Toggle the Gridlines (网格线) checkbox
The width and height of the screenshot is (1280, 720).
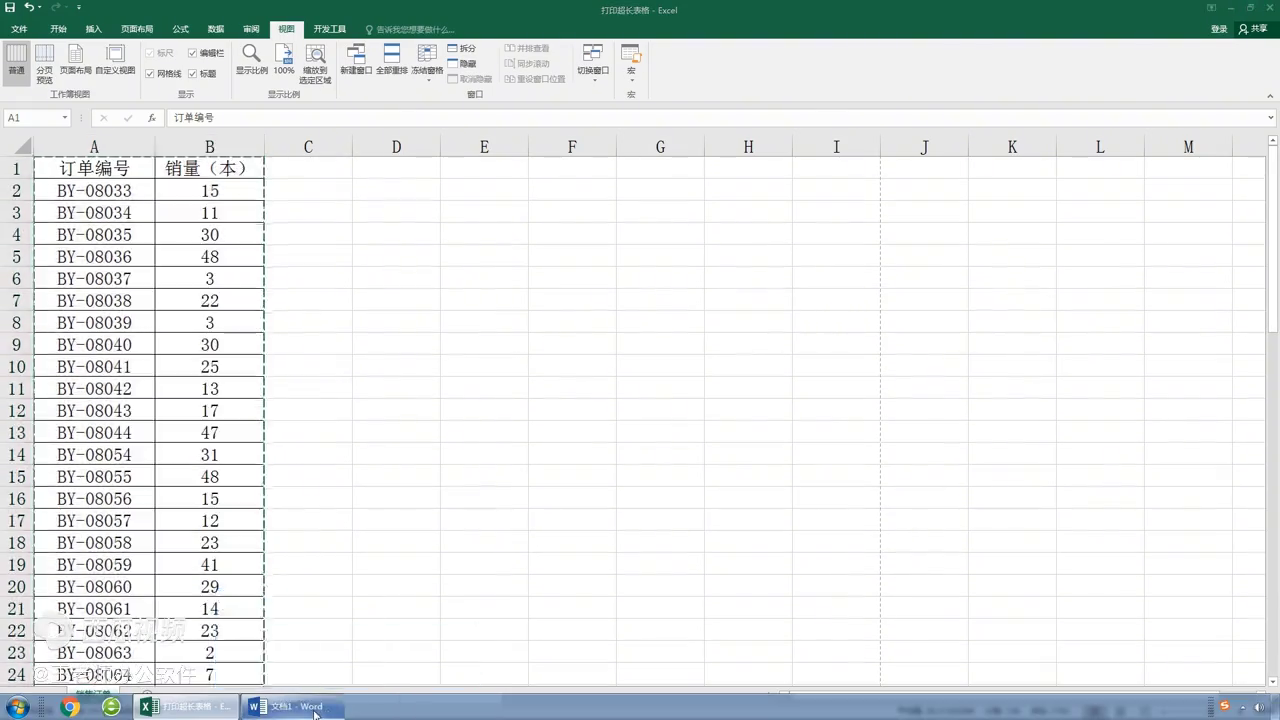[163, 74]
